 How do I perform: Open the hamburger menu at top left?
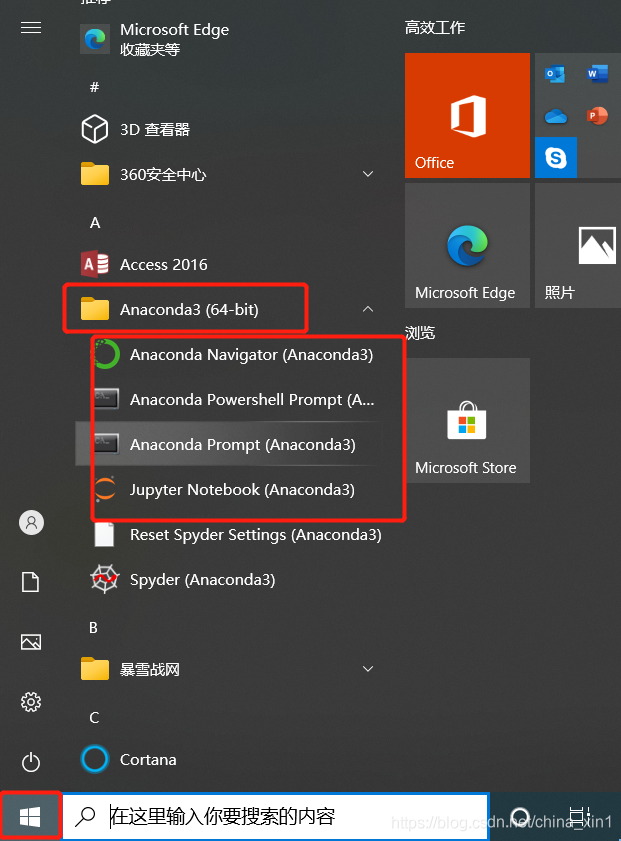point(31,27)
